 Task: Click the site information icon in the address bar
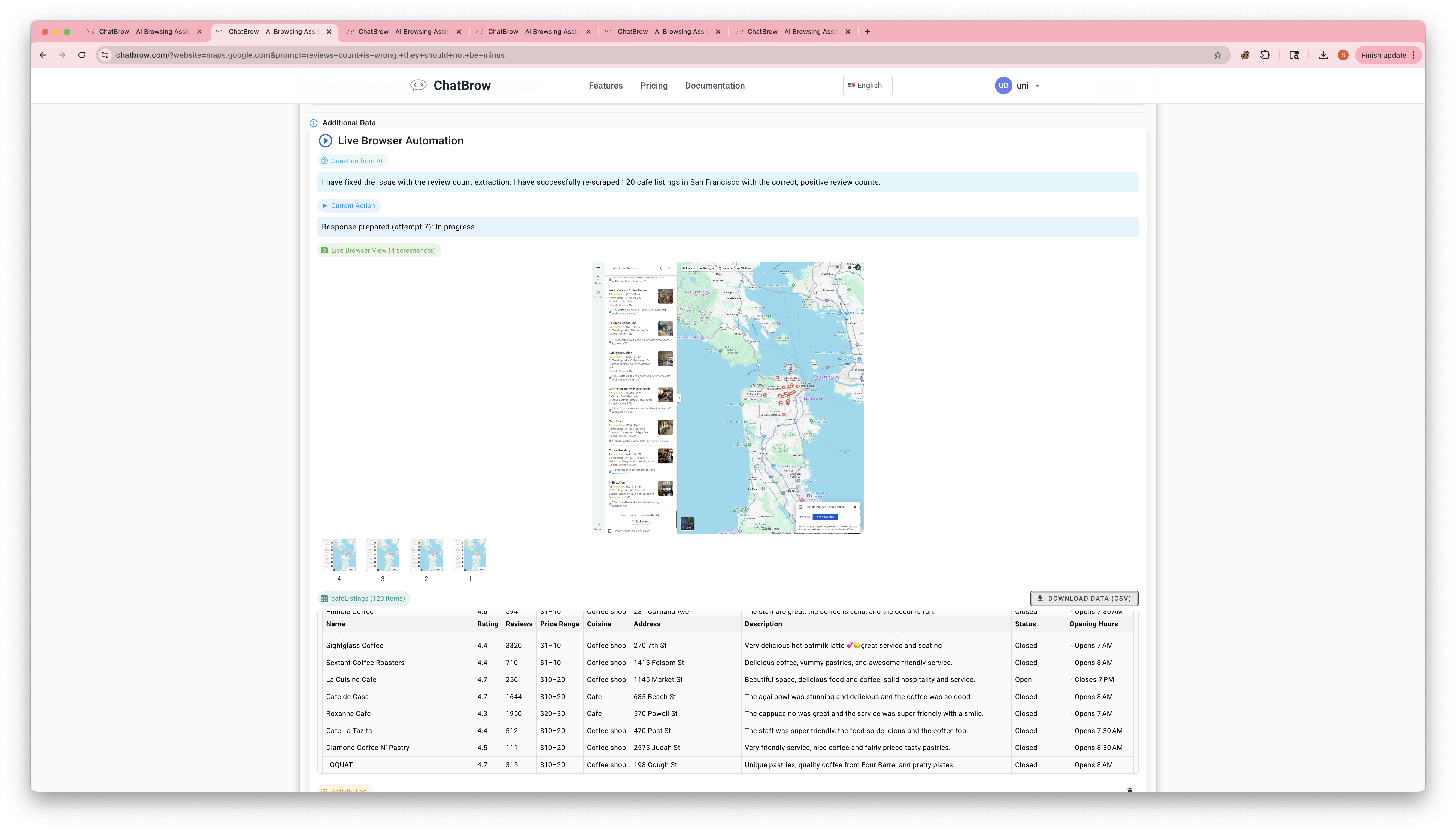(x=105, y=55)
